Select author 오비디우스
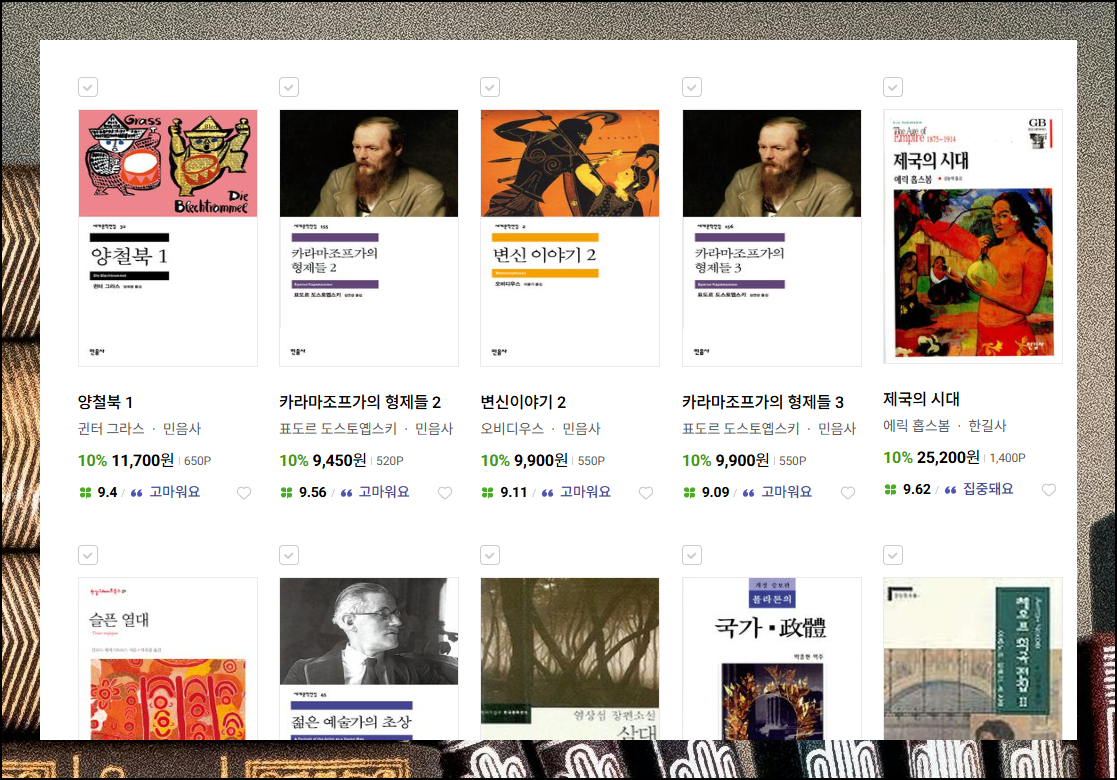Screen dimensions: 1117x780 pyautogui.click(x=512, y=429)
